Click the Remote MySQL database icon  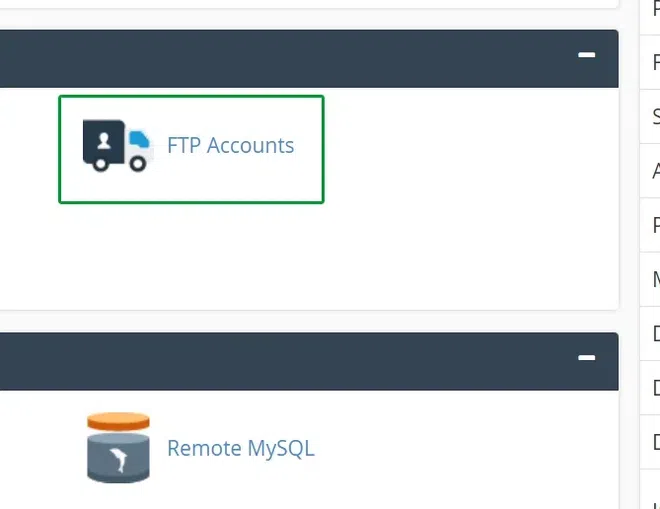(118, 447)
